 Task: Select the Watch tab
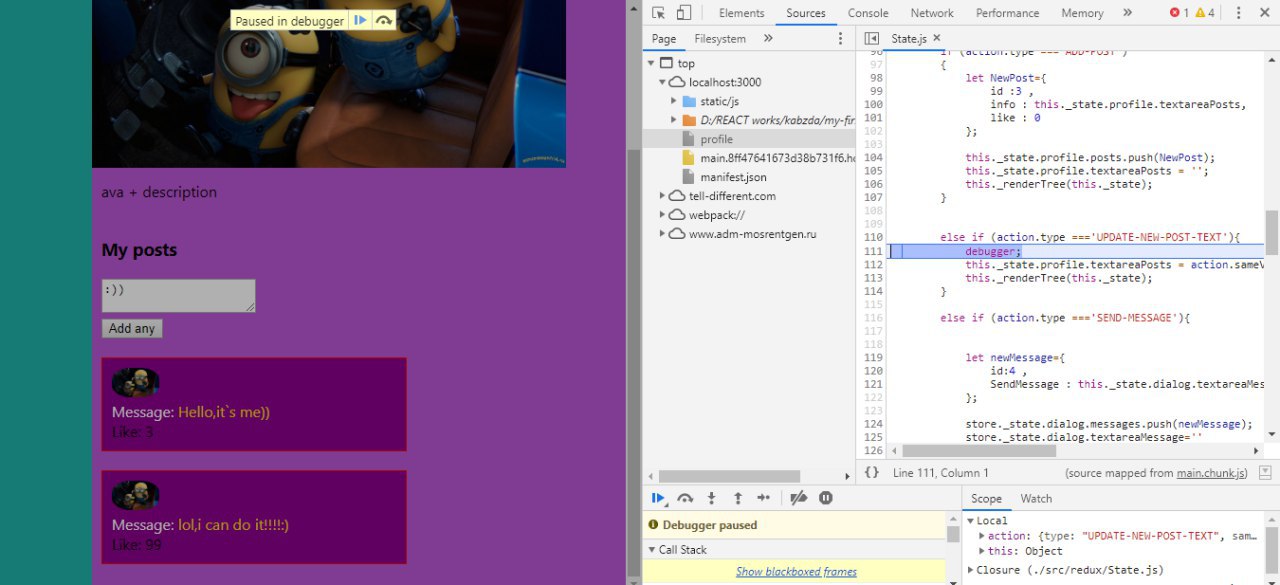point(1036,499)
